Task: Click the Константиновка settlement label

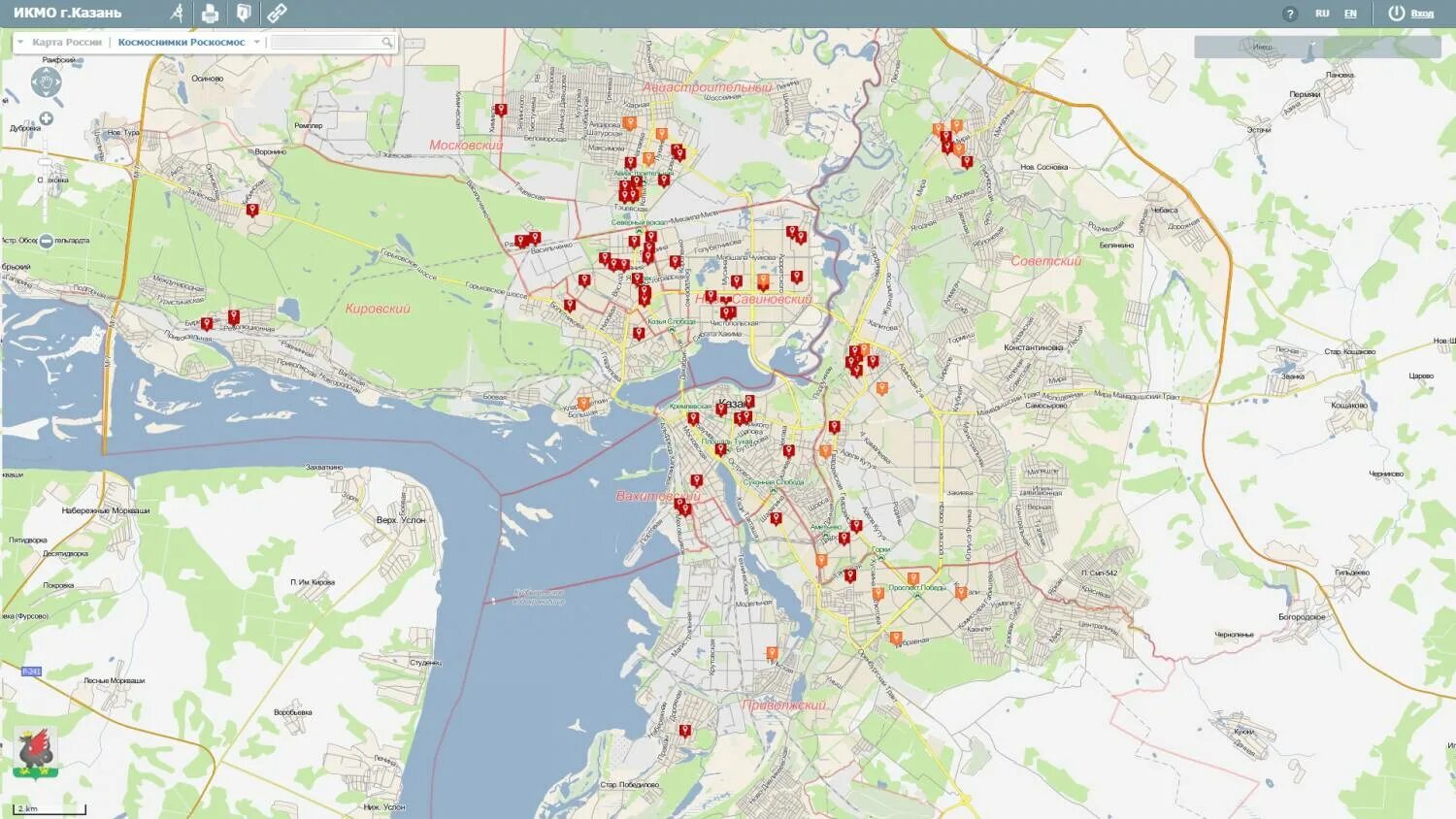Action: point(1034,347)
